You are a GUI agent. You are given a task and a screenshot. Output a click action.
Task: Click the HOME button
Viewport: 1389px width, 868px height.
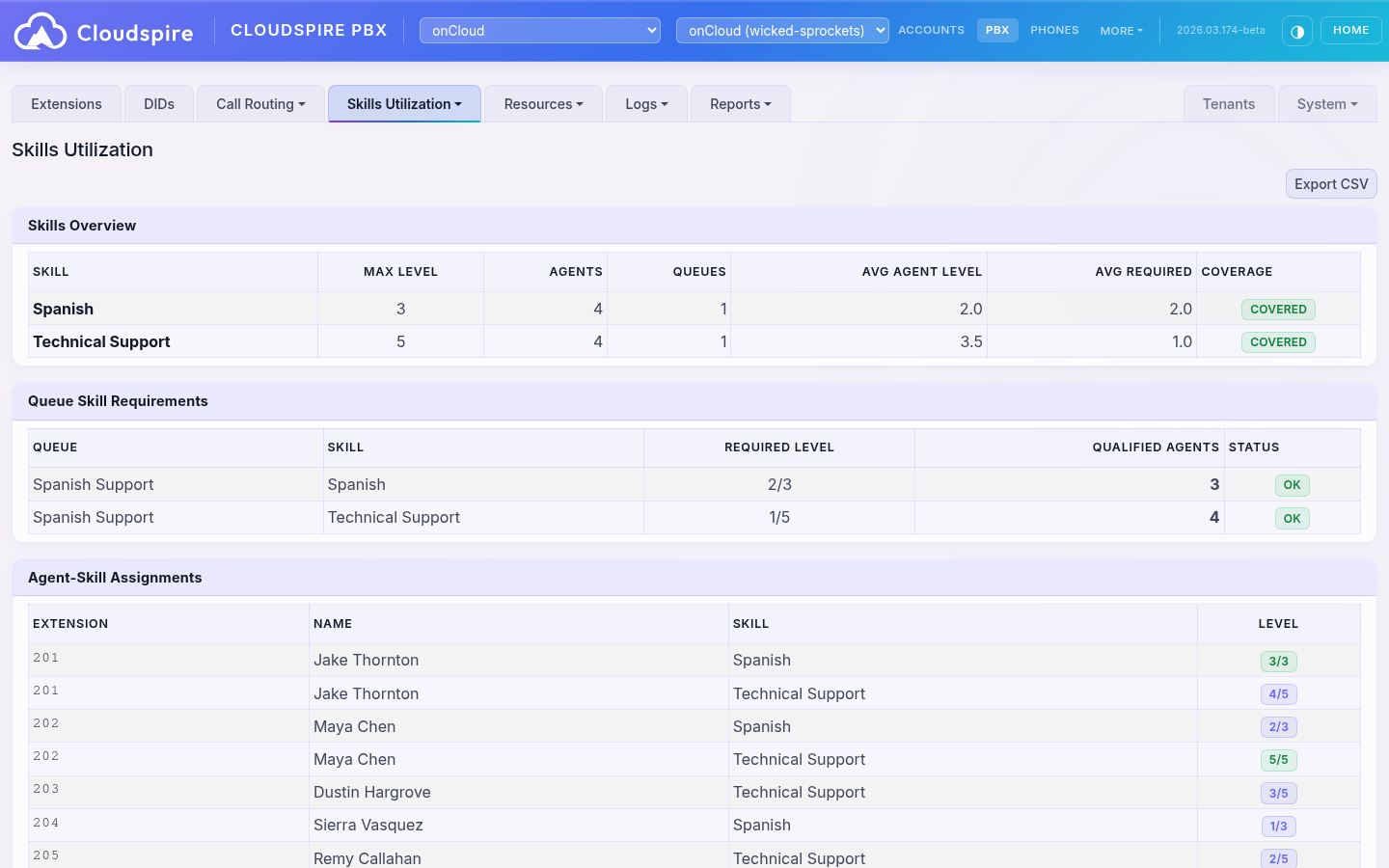pos(1350,30)
